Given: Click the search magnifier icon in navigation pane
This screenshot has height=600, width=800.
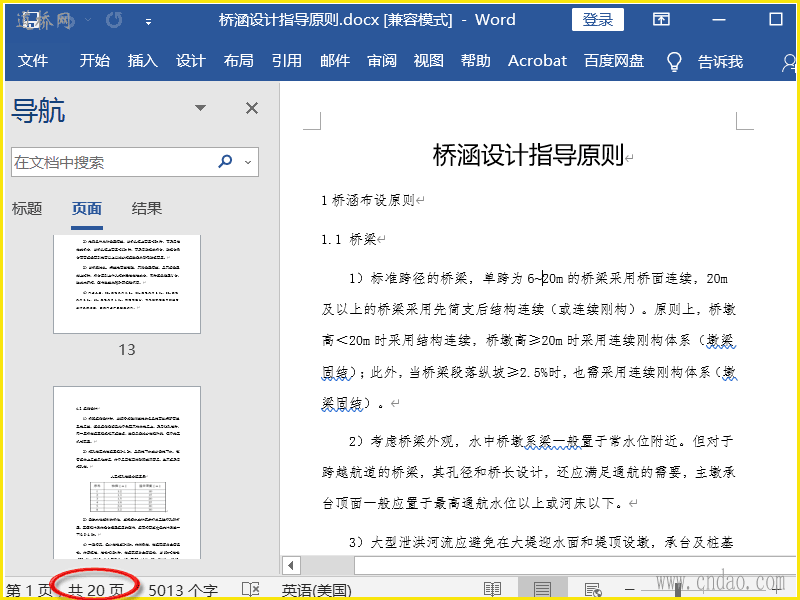Looking at the screenshot, I should 225,162.
